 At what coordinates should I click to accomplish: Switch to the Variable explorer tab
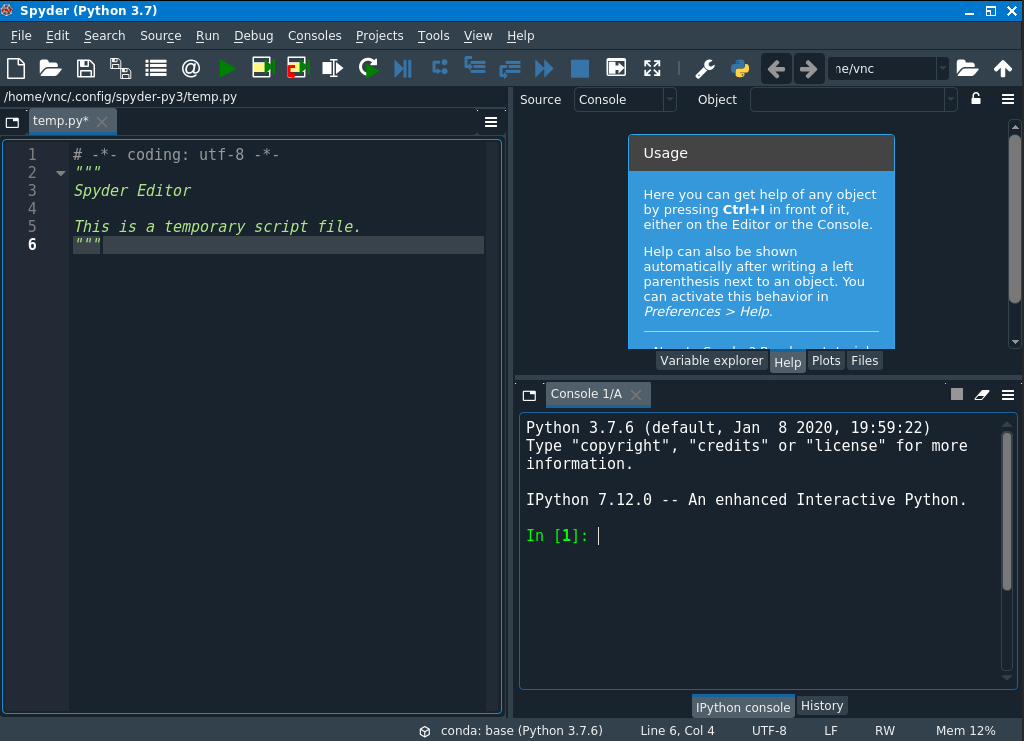point(712,360)
